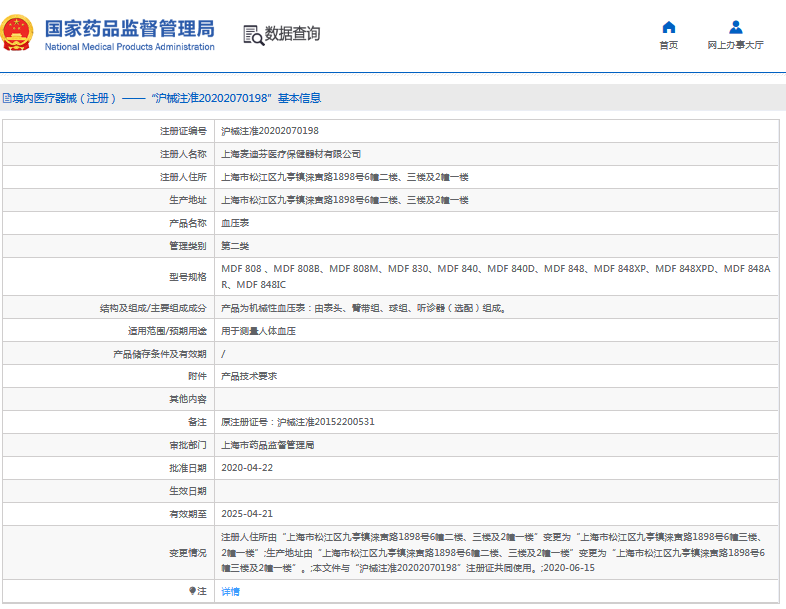Click the 批准日期 row label

tap(187, 468)
